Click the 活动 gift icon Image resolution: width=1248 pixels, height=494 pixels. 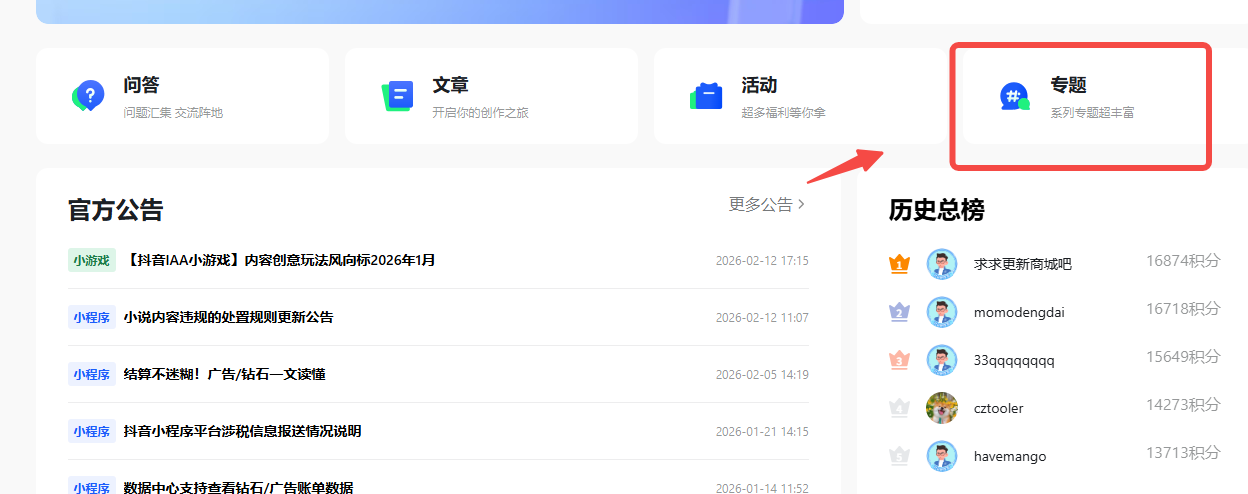click(707, 96)
